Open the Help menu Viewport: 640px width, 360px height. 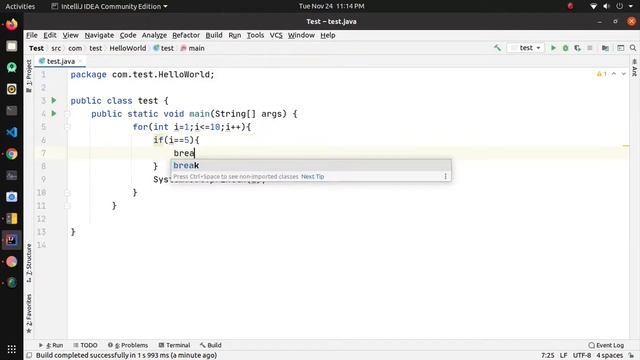(x=328, y=35)
